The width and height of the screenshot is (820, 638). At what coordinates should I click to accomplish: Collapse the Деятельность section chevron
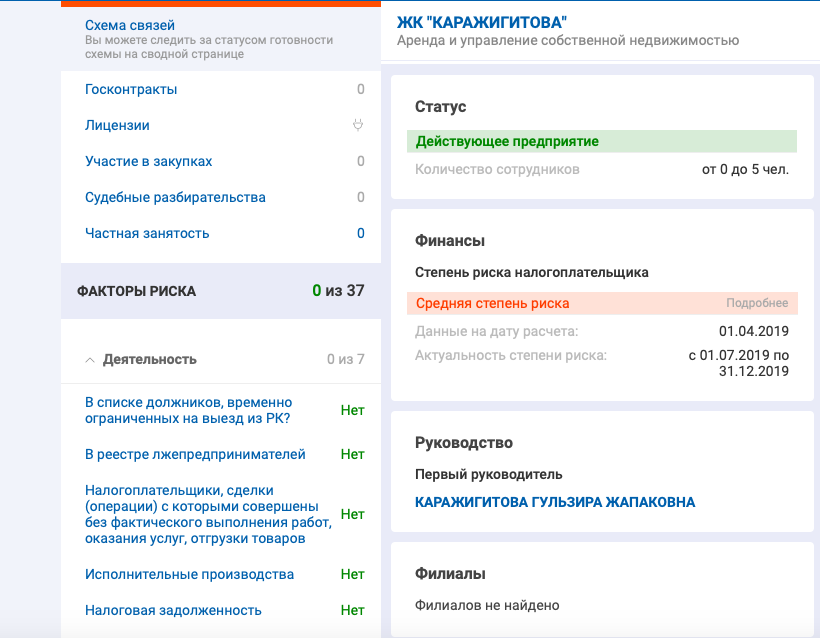click(x=90, y=359)
